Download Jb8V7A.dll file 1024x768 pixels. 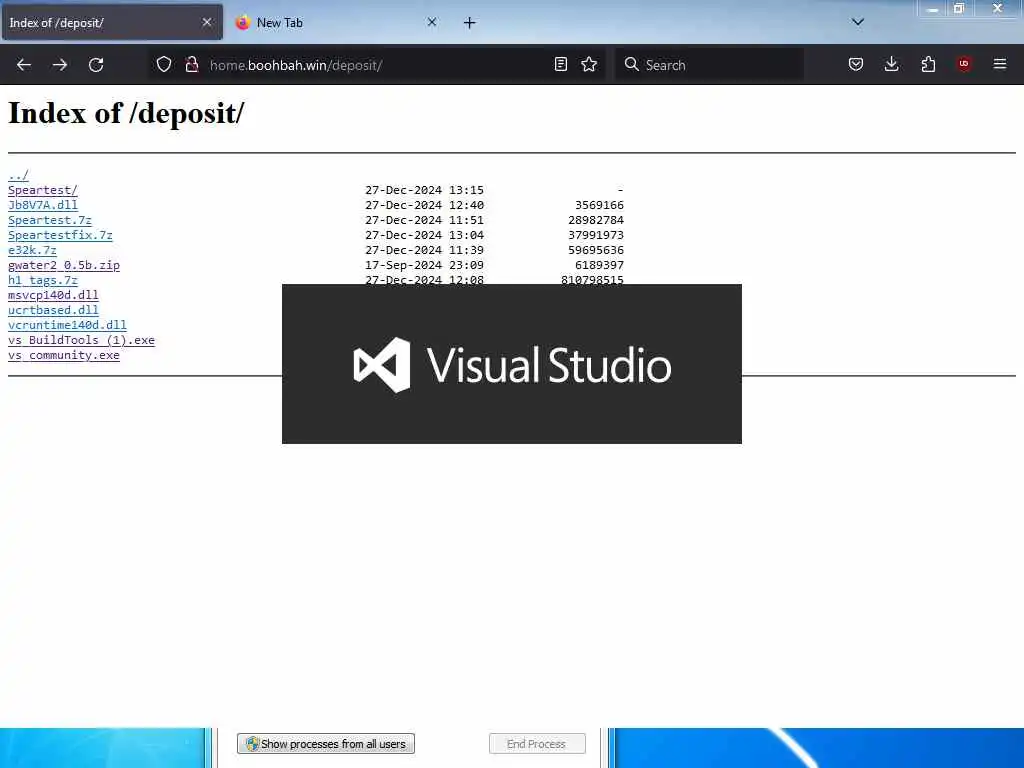click(x=42, y=205)
